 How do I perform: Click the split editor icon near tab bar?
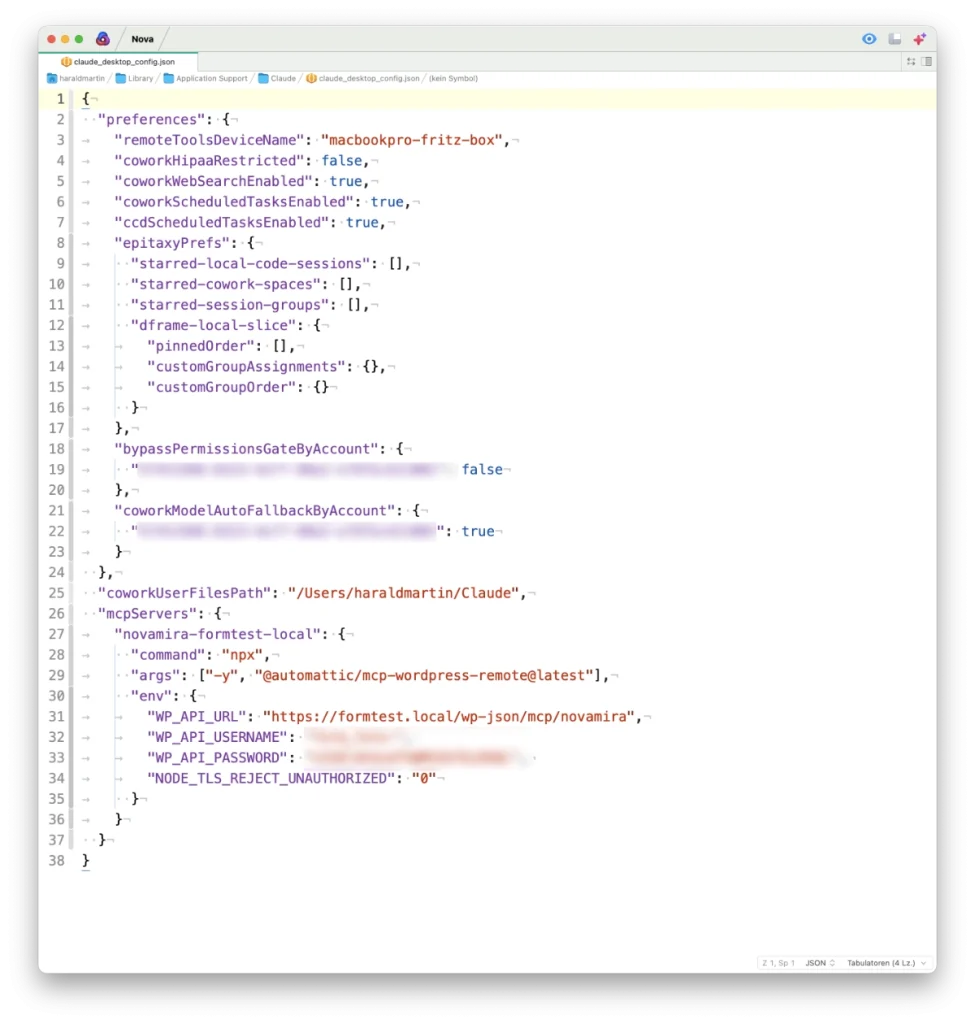click(x=910, y=61)
